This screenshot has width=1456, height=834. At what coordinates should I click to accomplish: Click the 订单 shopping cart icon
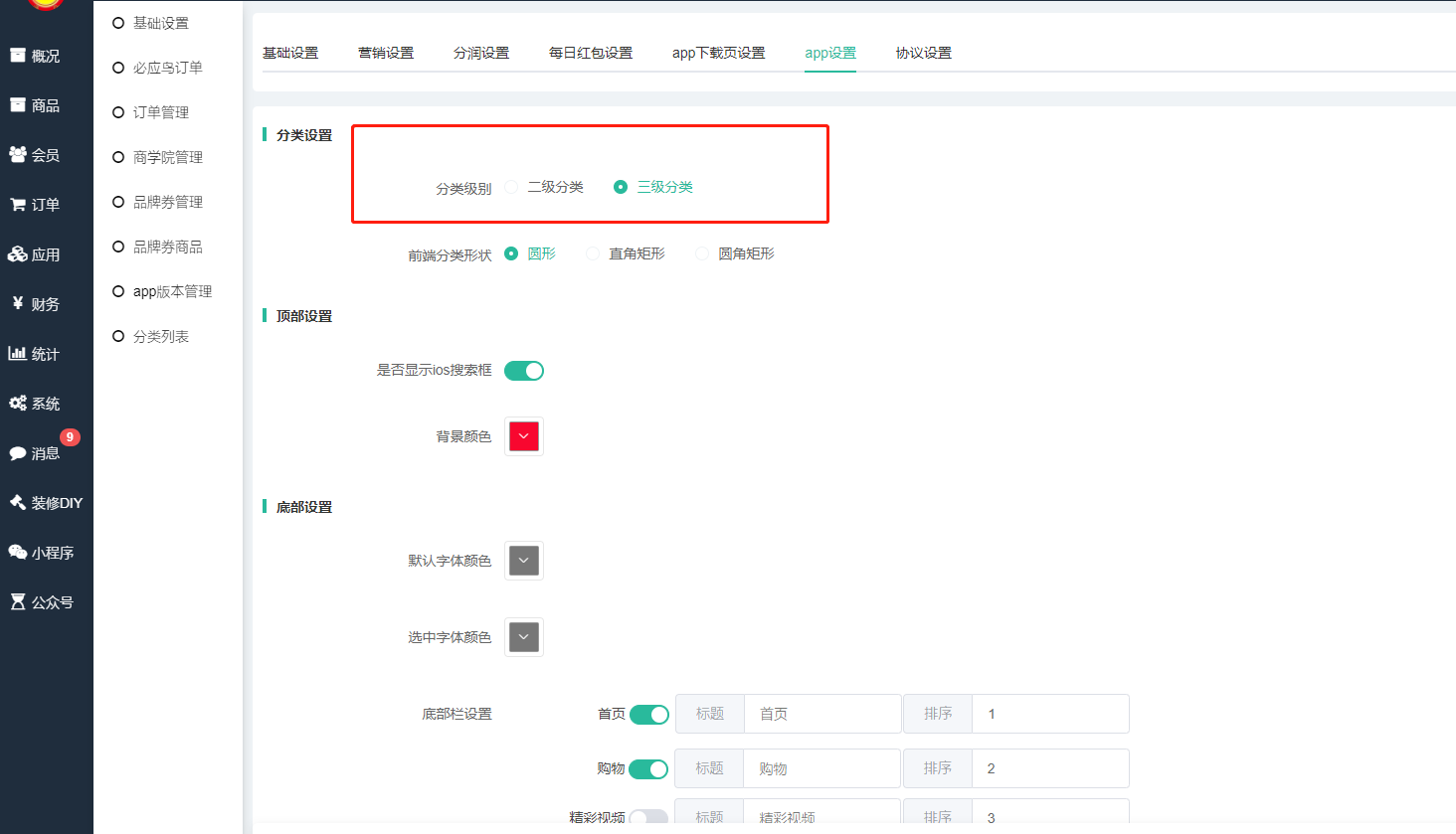[18, 205]
